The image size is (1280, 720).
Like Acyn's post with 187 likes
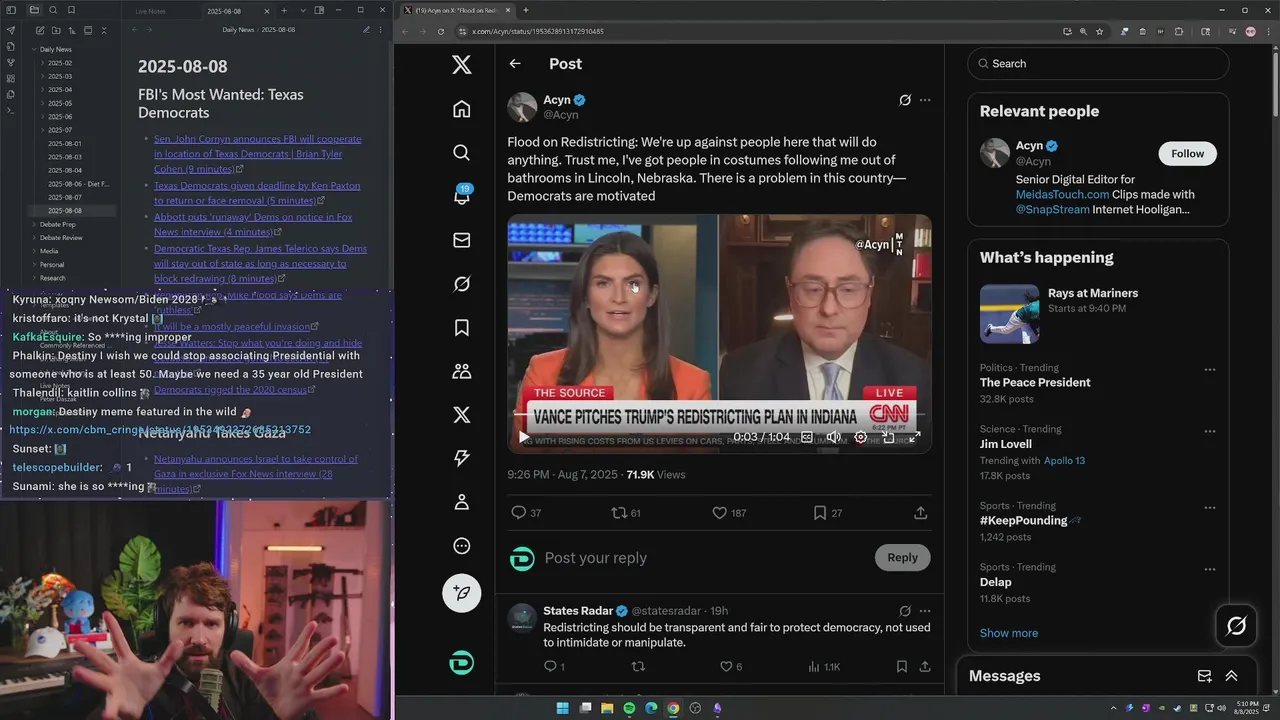click(x=719, y=513)
